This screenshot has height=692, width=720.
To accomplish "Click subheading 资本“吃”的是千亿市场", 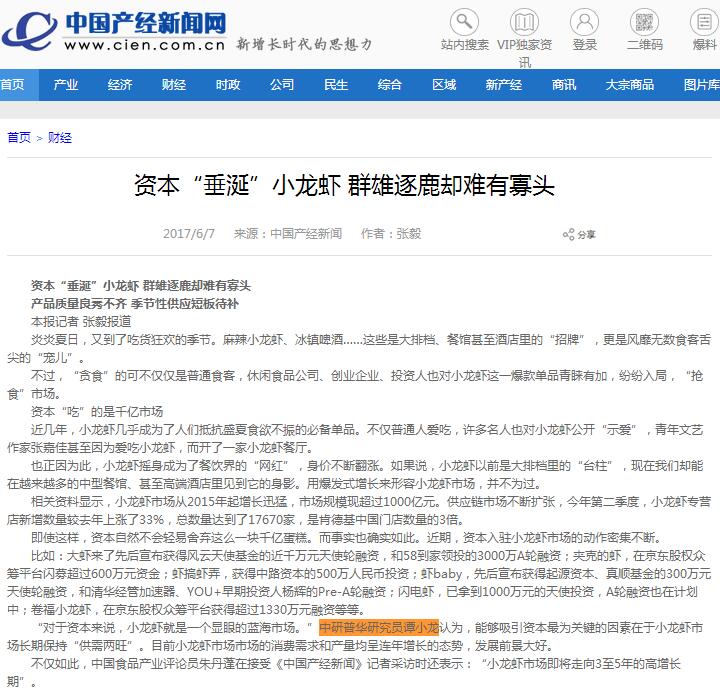I will (x=97, y=411).
